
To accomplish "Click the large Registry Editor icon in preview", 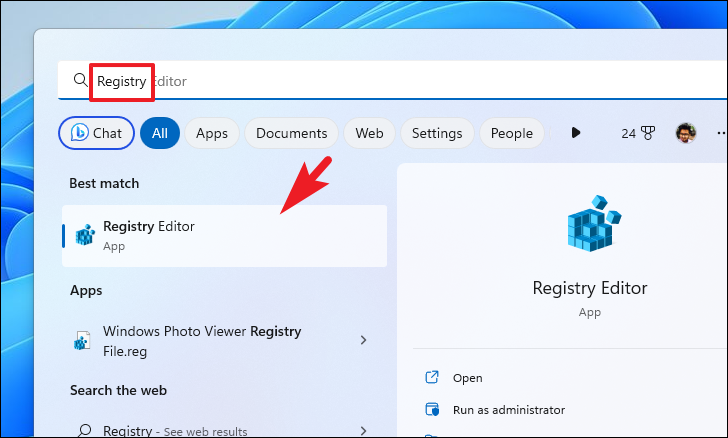I will click(594, 224).
